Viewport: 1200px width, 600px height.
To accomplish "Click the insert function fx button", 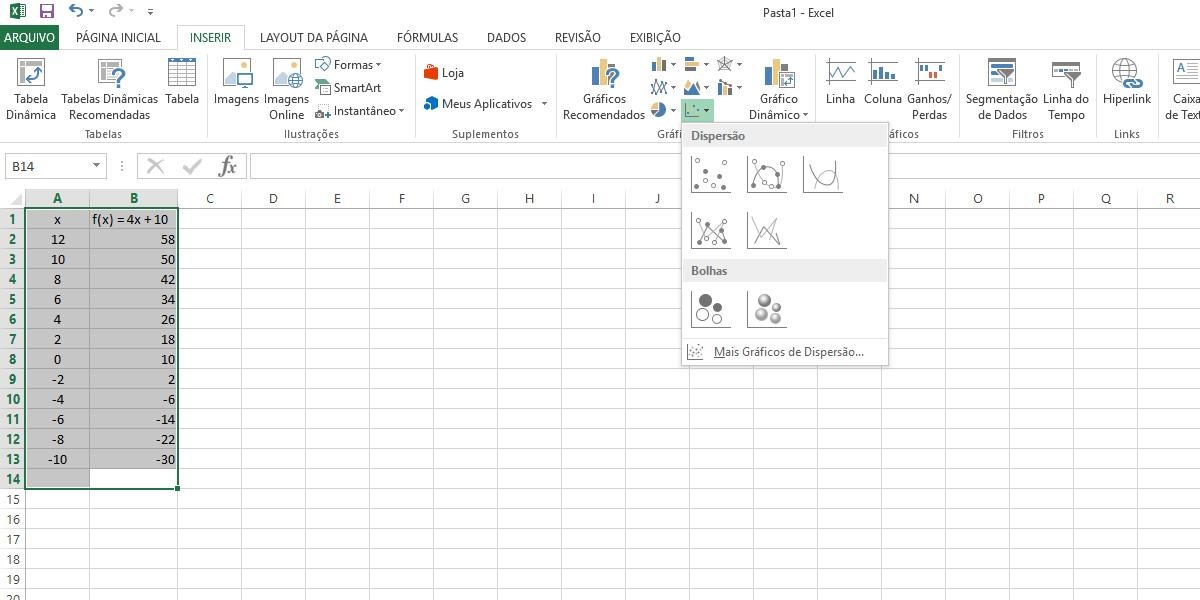I will (x=228, y=166).
